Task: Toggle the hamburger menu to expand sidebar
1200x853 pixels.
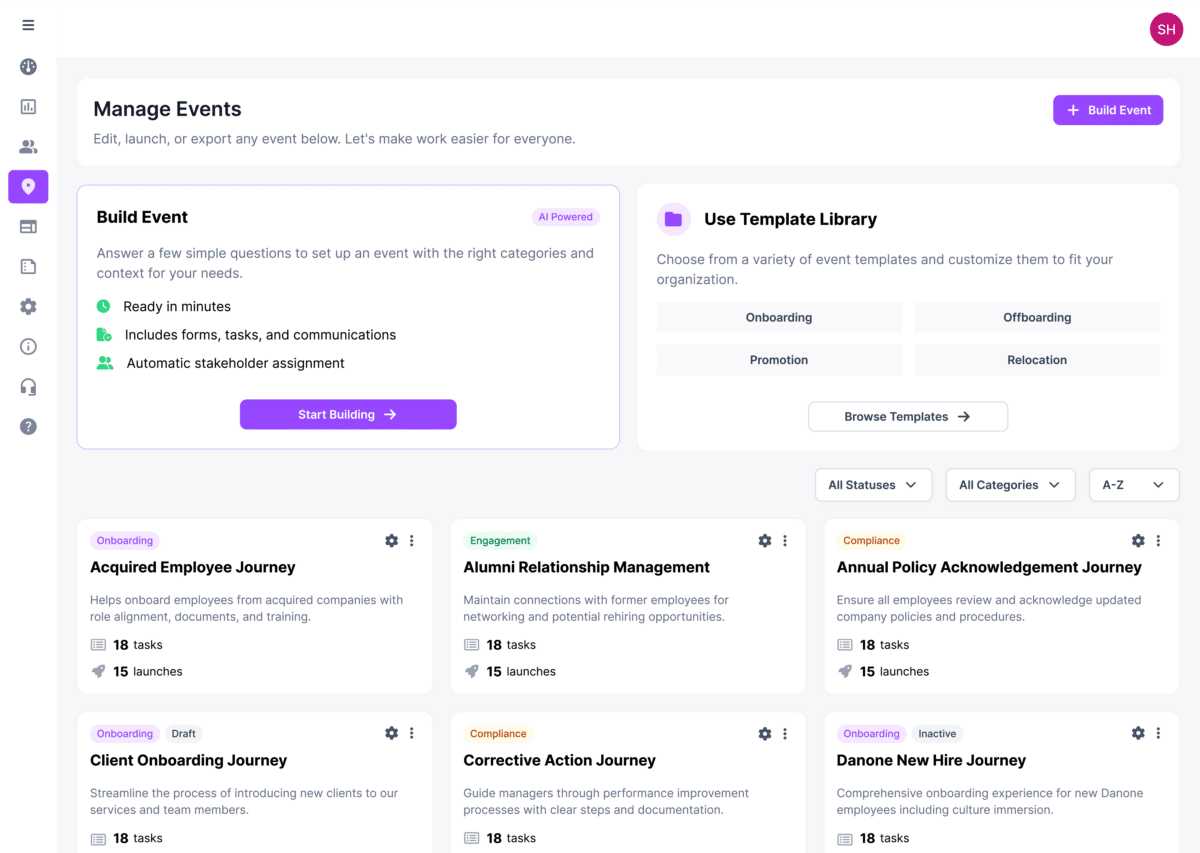Action: 28,25
